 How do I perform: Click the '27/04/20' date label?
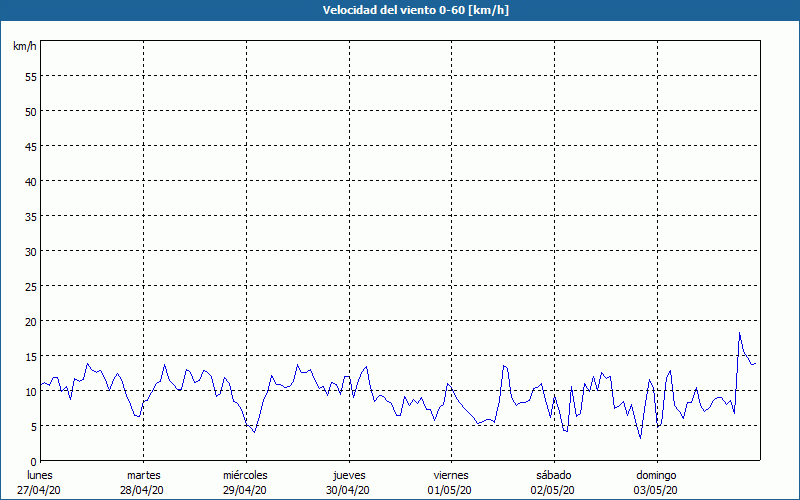[x=39, y=490]
